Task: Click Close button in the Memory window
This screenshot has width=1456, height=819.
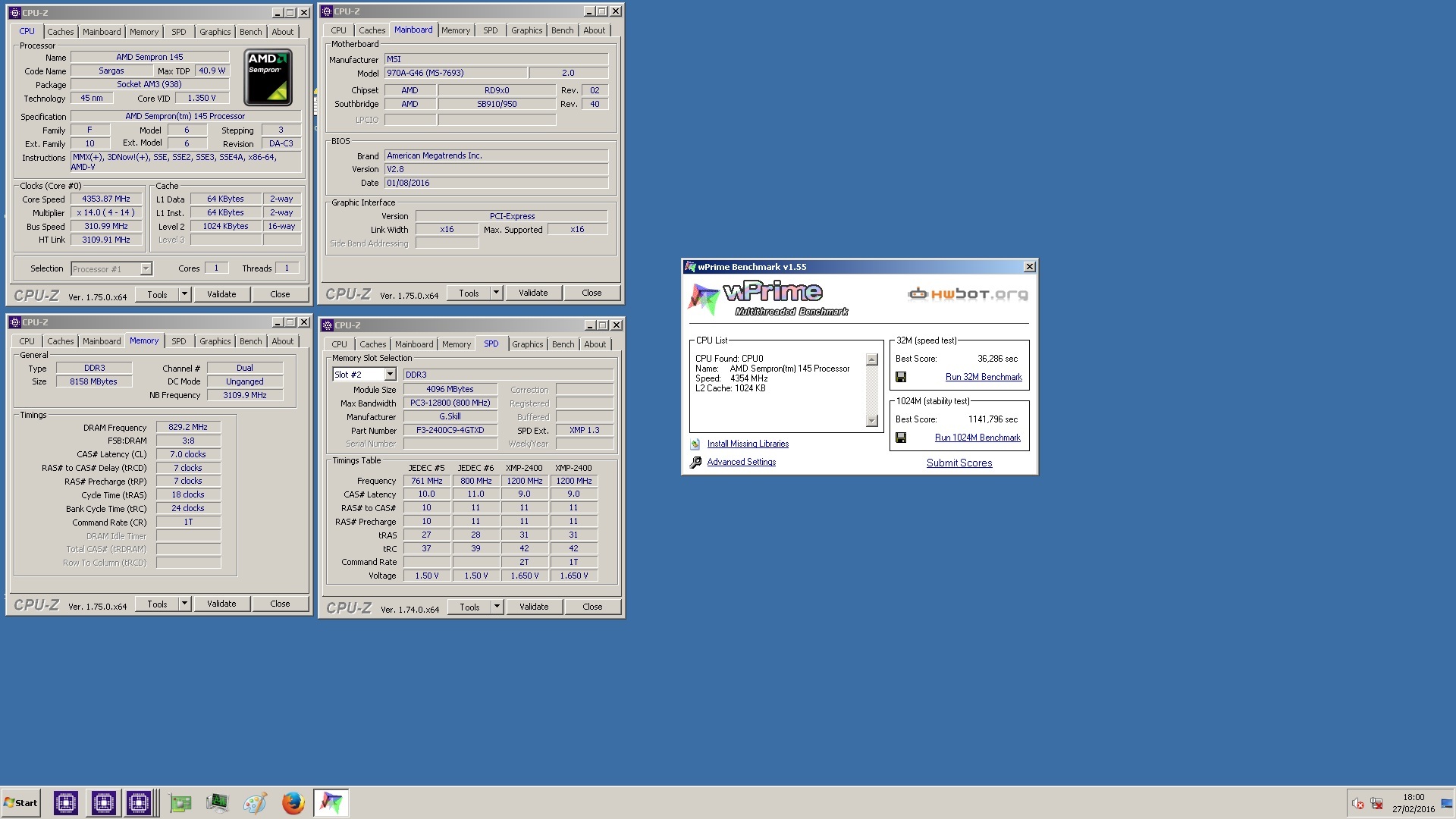Action: click(280, 604)
